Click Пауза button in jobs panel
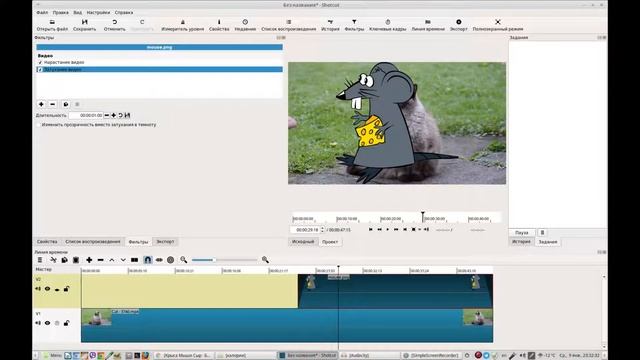Screen dimensions: 640x360 pyautogui.click(x=522, y=232)
